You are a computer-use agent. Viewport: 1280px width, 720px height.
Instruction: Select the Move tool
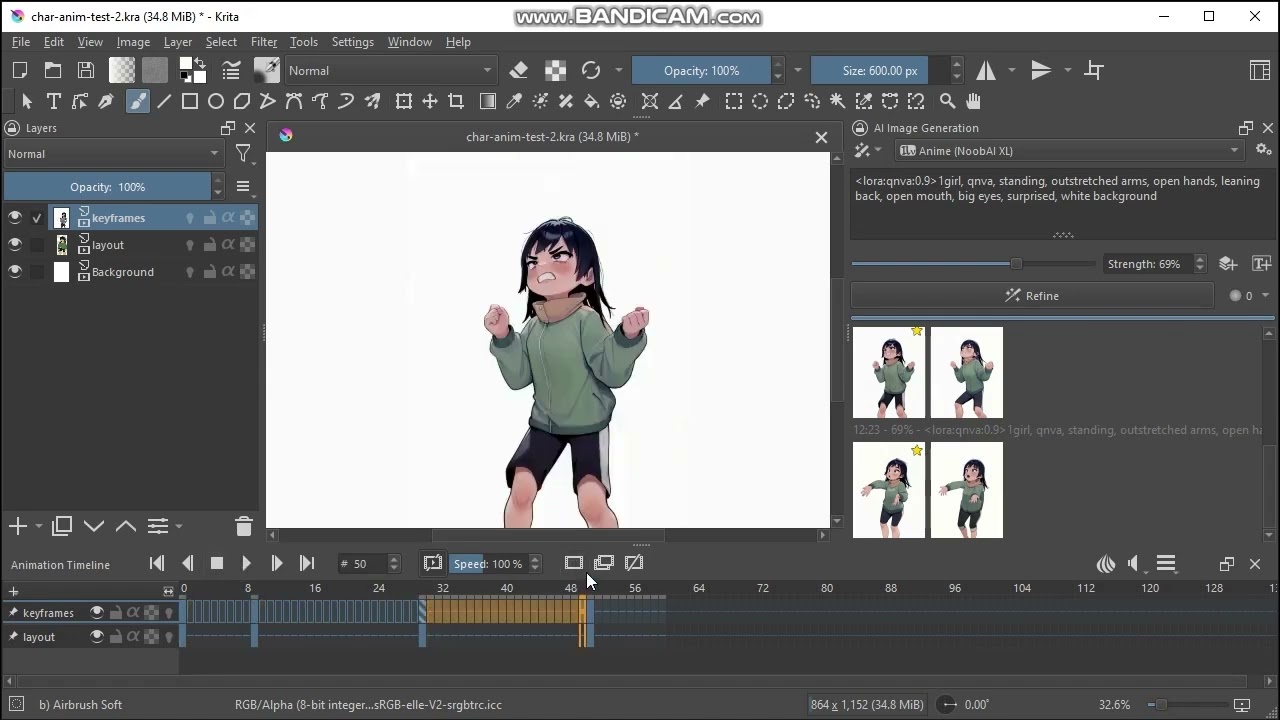430,101
